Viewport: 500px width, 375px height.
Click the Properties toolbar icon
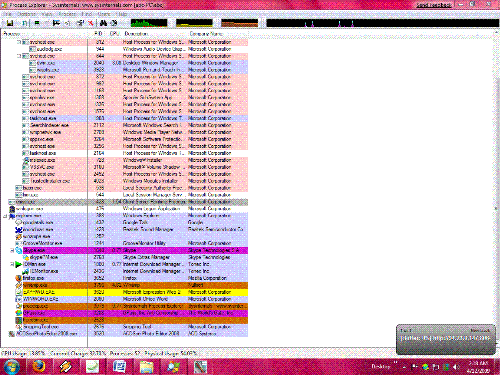click(80, 23)
